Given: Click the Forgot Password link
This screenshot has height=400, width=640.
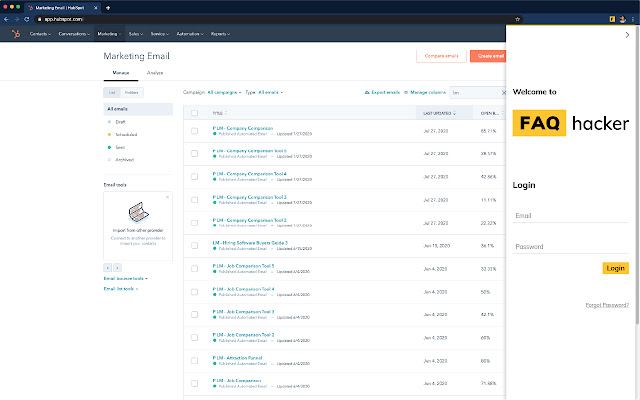Looking at the screenshot, I should pyautogui.click(x=607, y=305).
